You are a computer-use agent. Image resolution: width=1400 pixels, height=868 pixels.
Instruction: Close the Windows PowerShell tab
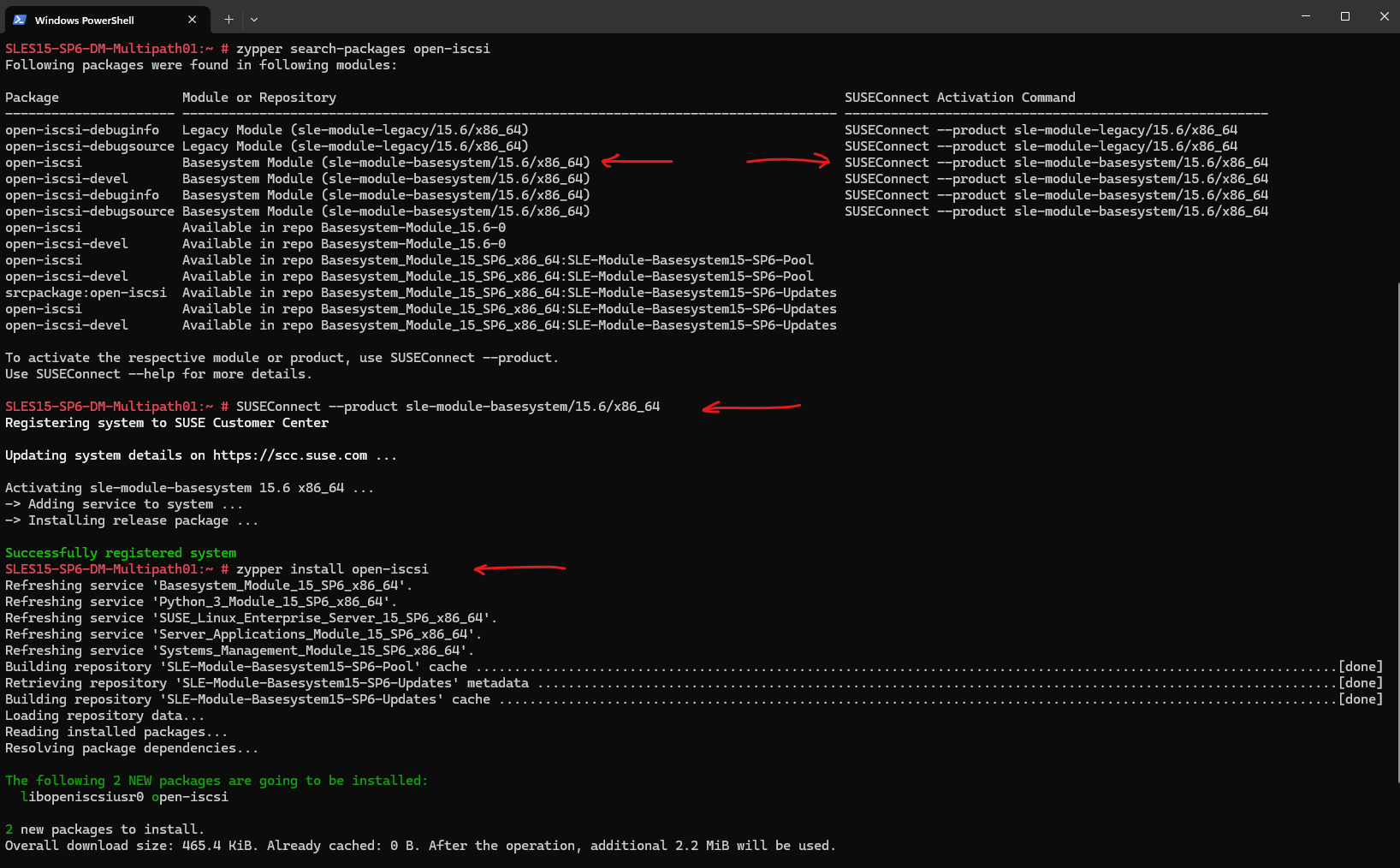tap(192, 19)
